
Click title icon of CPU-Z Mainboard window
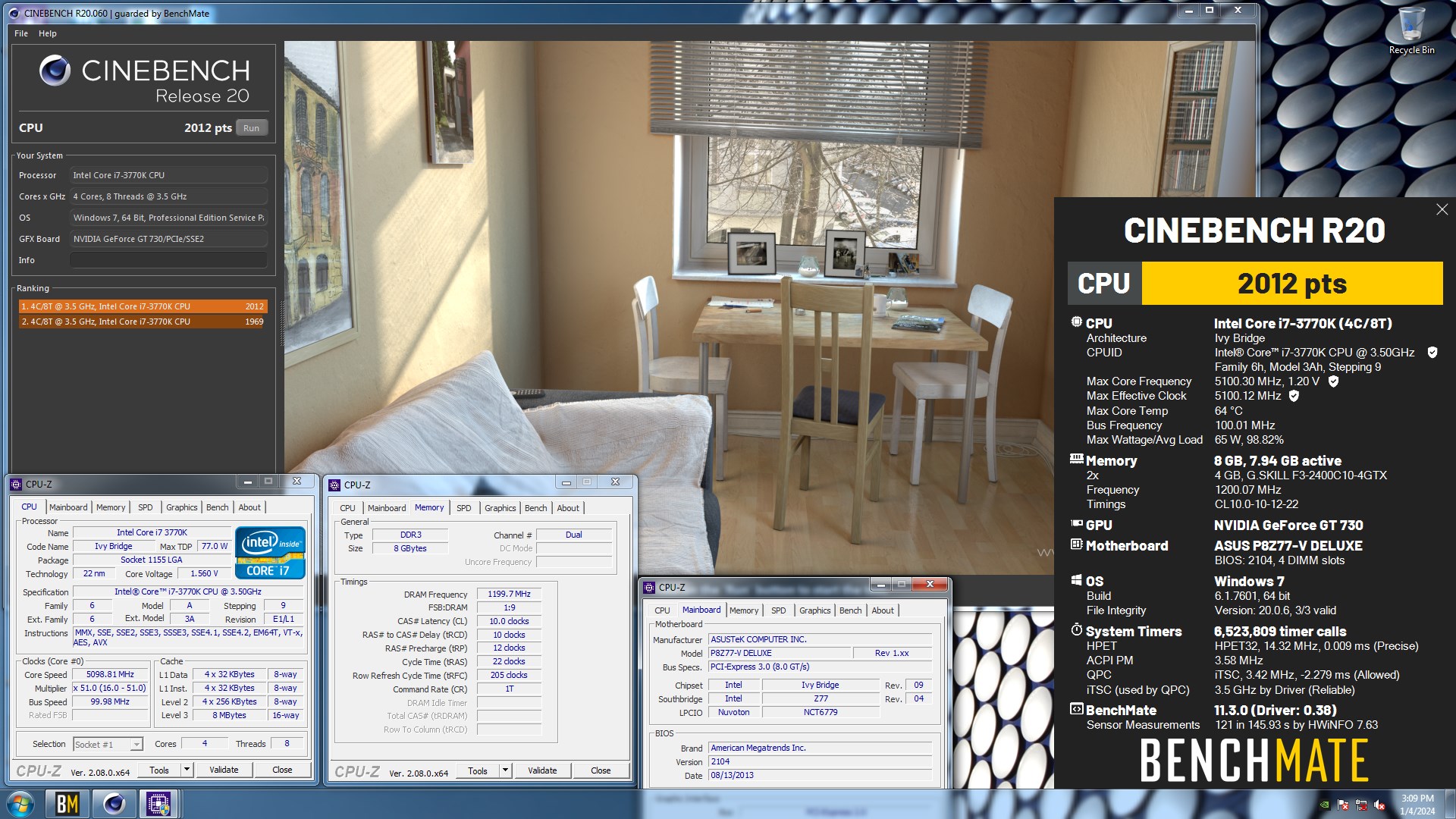click(649, 587)
